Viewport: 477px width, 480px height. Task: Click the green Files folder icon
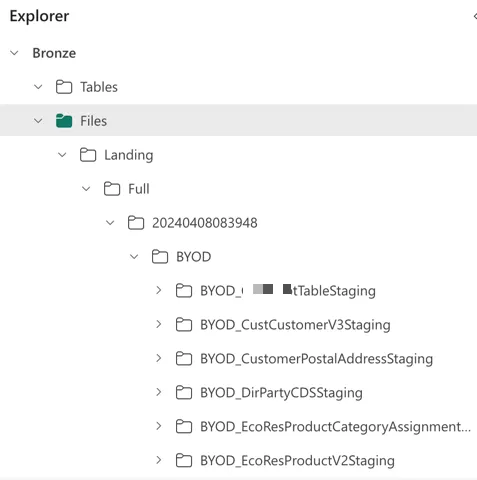(64, 121)
